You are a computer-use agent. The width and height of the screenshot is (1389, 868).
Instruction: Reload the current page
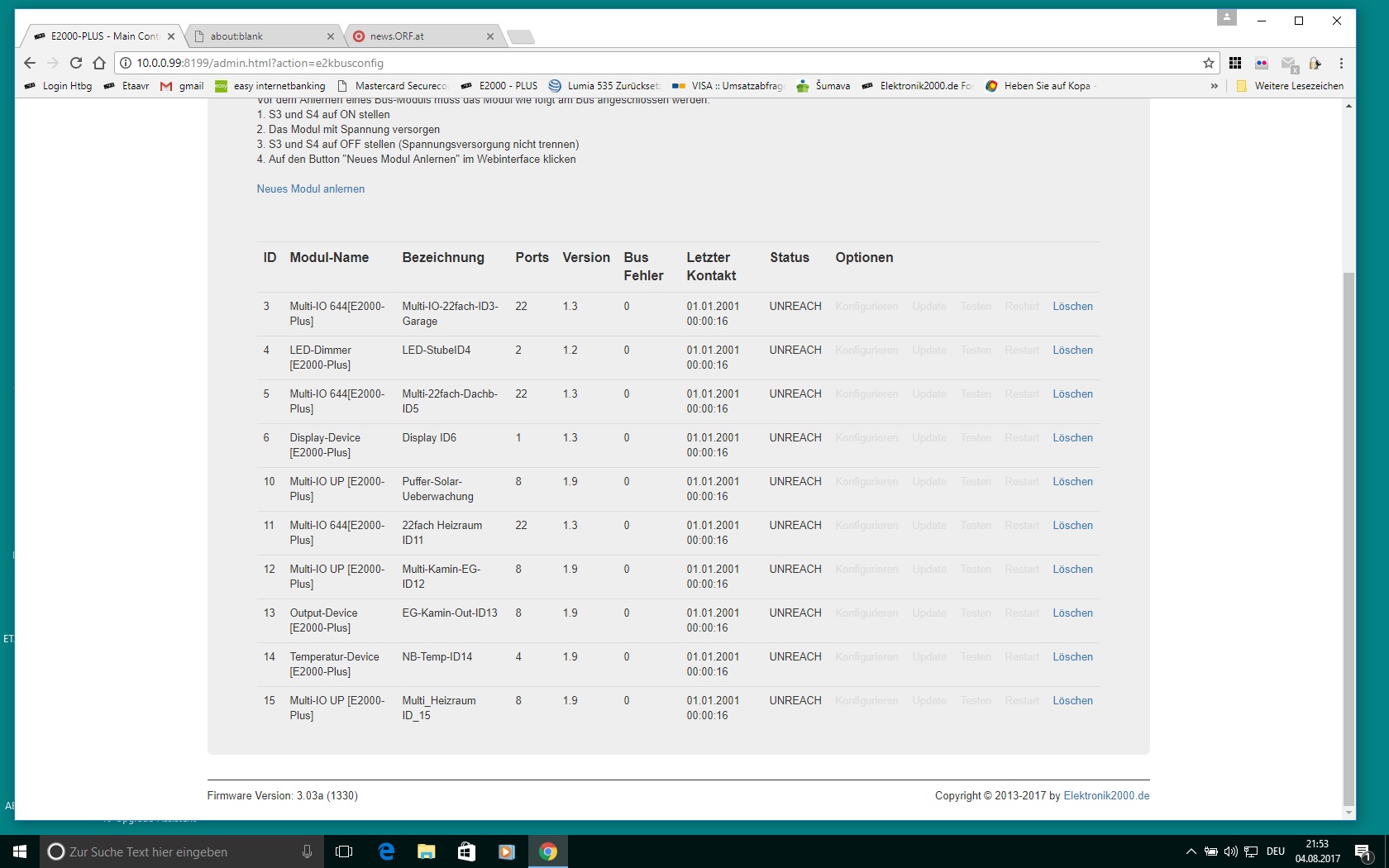pyautogui.click(x=76, y=63)
